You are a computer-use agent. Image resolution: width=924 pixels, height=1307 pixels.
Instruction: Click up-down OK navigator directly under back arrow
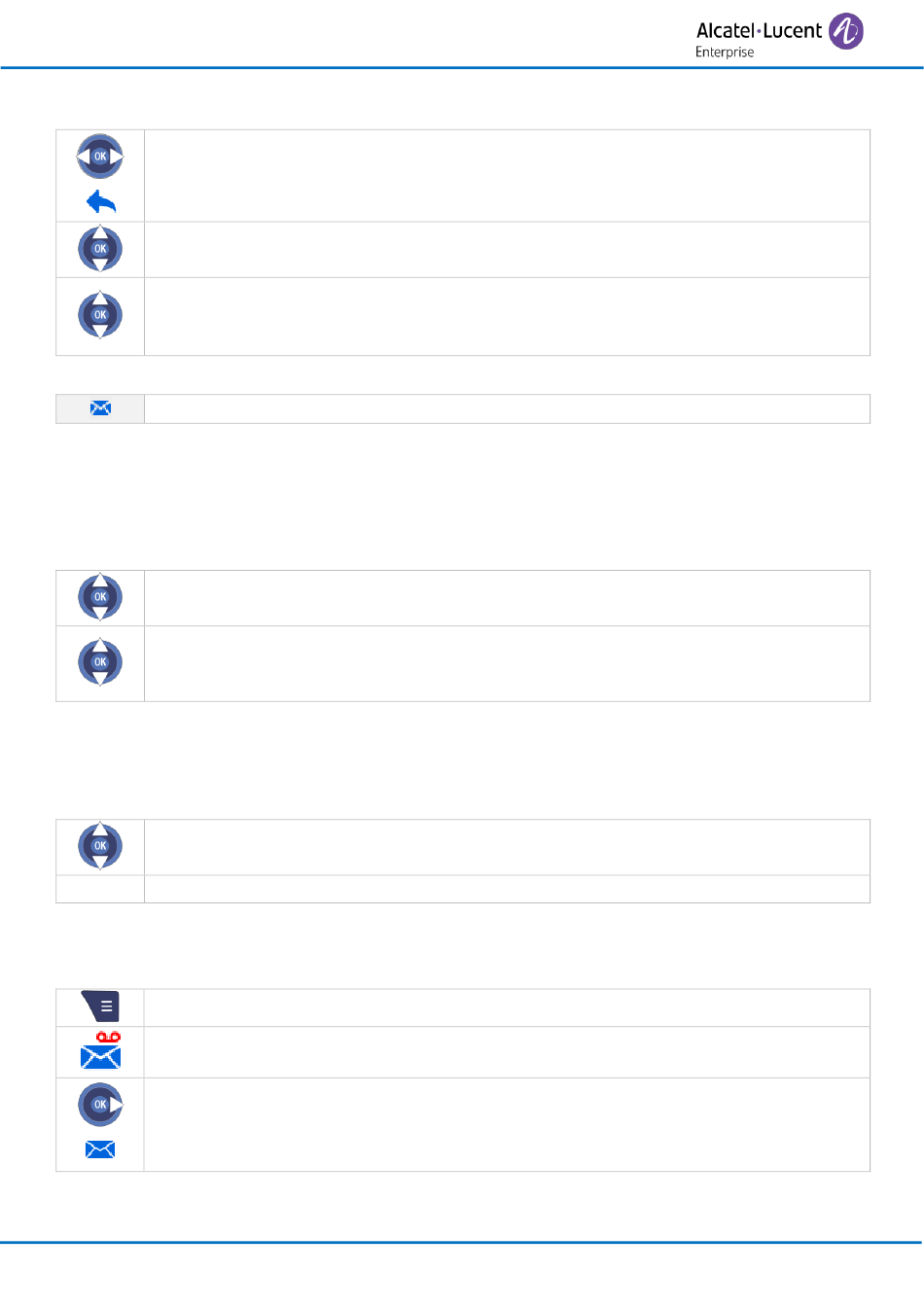(x=100, y=249)
